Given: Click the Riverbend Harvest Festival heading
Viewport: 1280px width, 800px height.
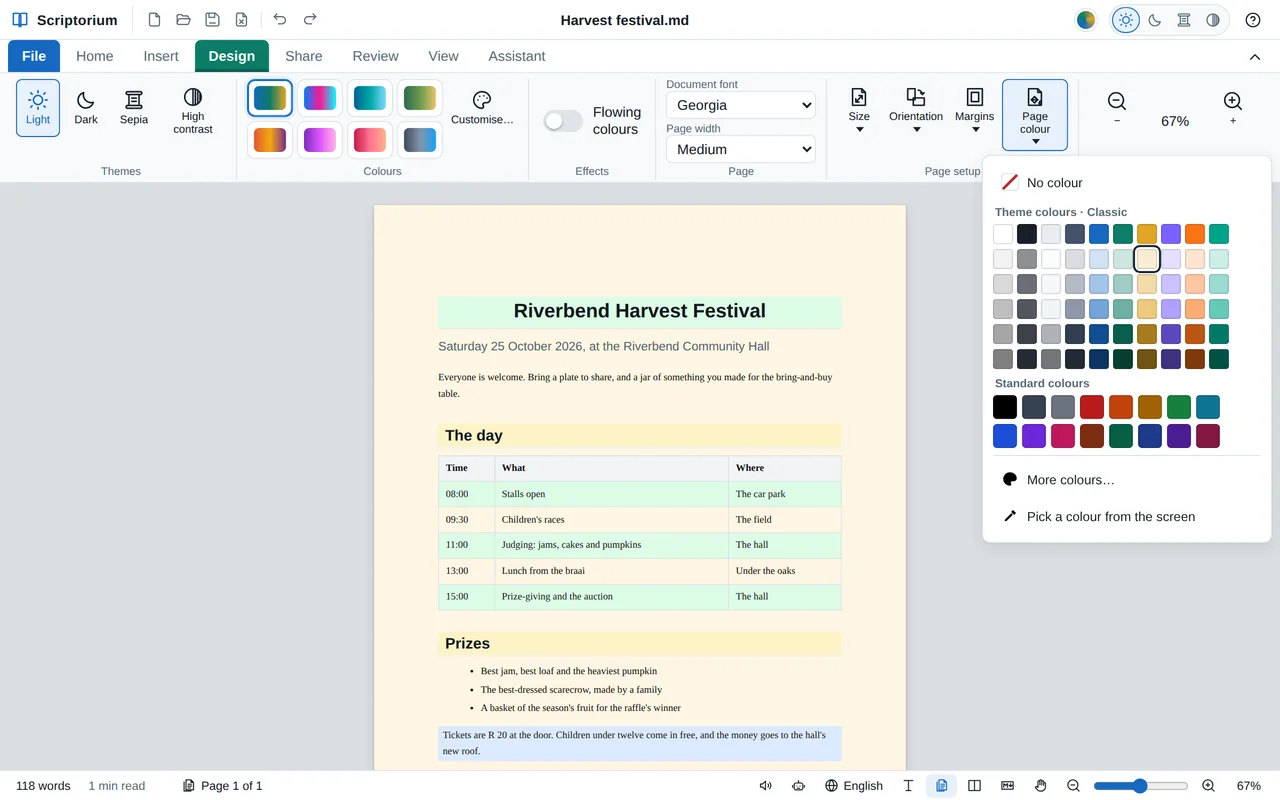Looking at the screenshot, I should pyautogui.click(x=640, y=311).
